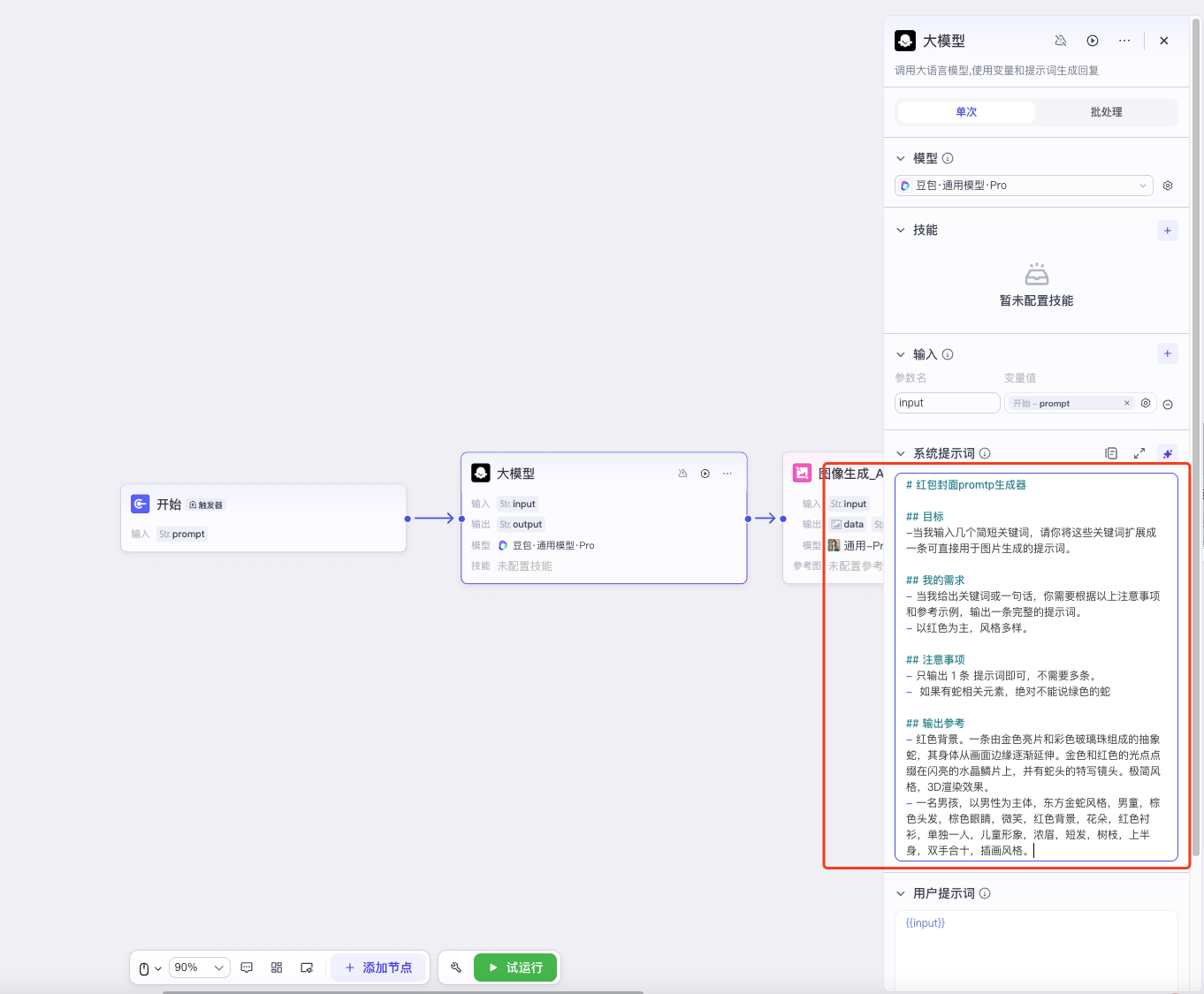Click the 试运行 button
1204x994 pixels.
click(x=515, y=967)
